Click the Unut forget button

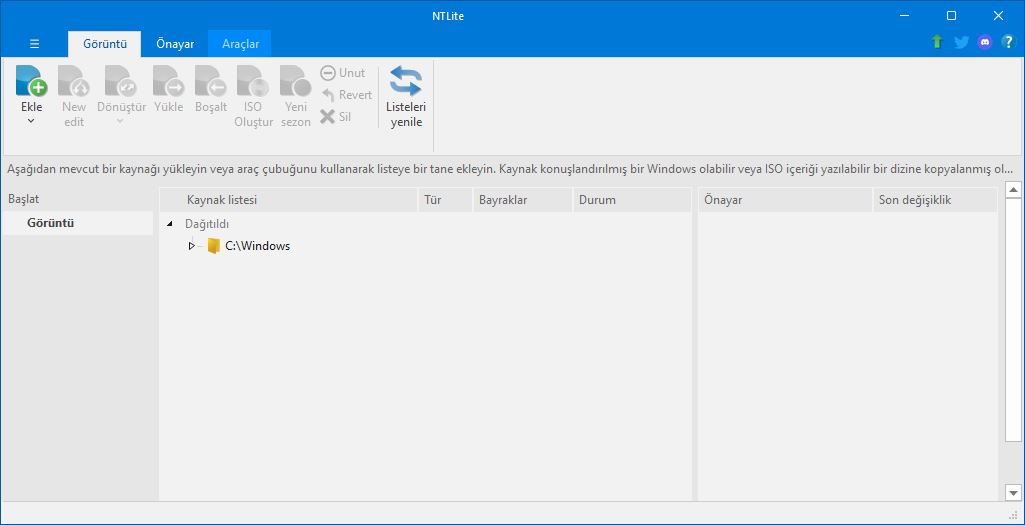pos(343,73)
